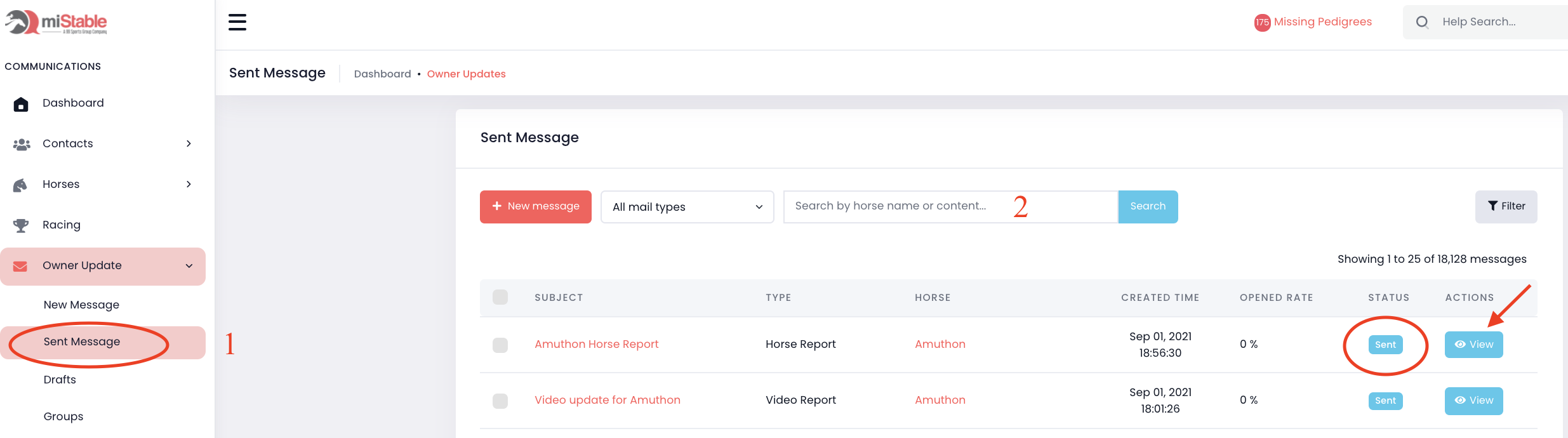Click the Filter button
Screen dimensions: 1568x438
tap(1506, 206)
